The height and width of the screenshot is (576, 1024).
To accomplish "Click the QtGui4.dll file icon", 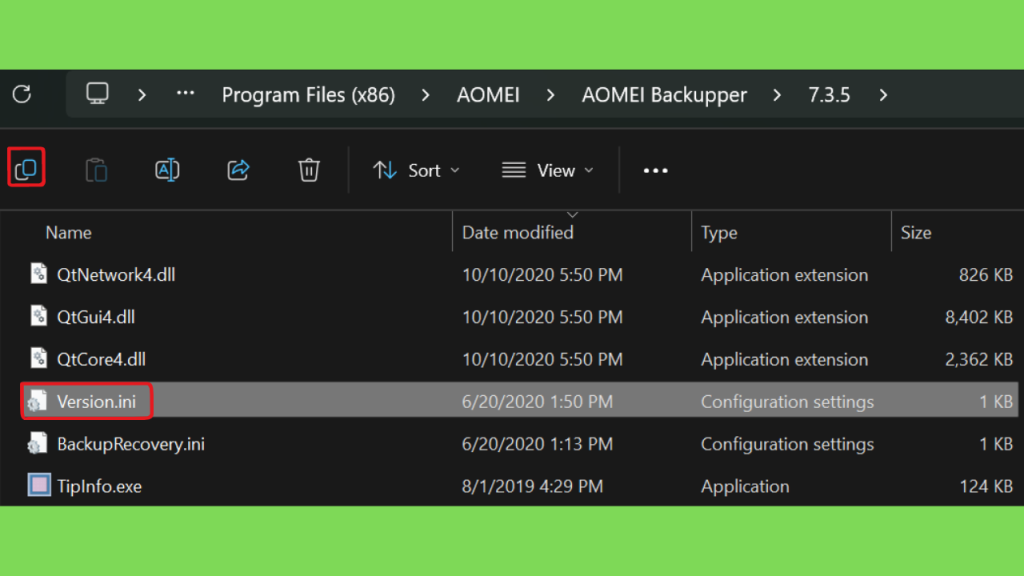I will 39,316.
